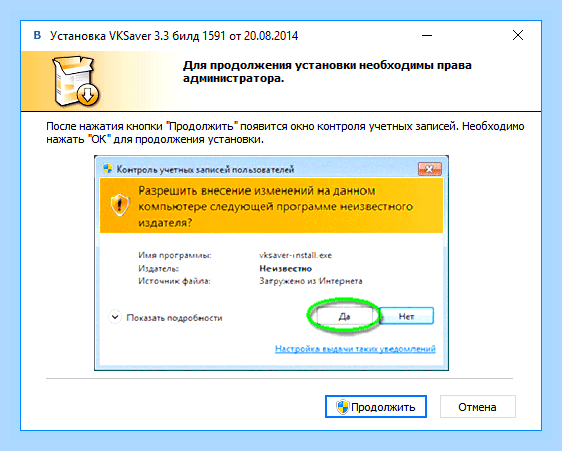Minimize the VKSaver installer window
The width and height of the screenshot is (562, 451).
coord(427,35)
